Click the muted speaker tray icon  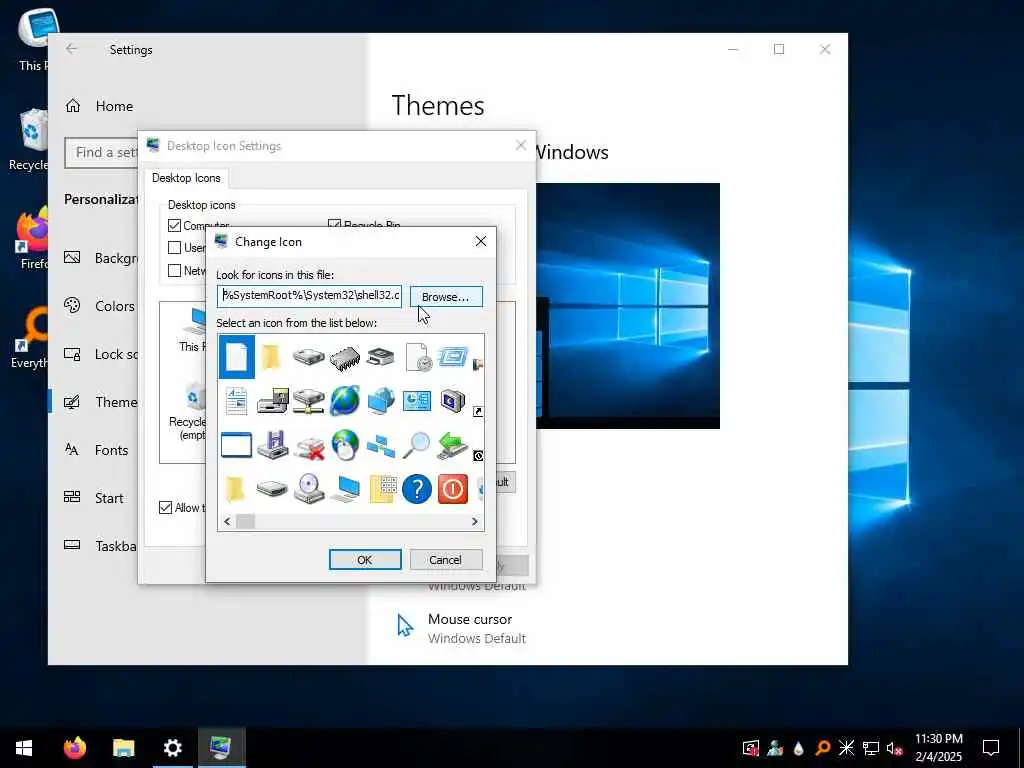(x=894, y=748)
